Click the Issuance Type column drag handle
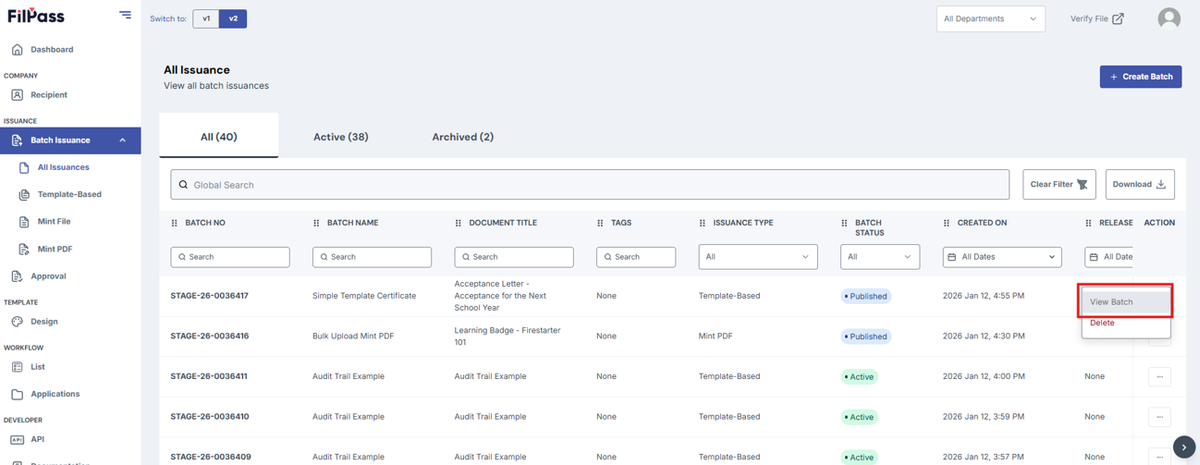The image size is (1200, 465). [702, 223]
